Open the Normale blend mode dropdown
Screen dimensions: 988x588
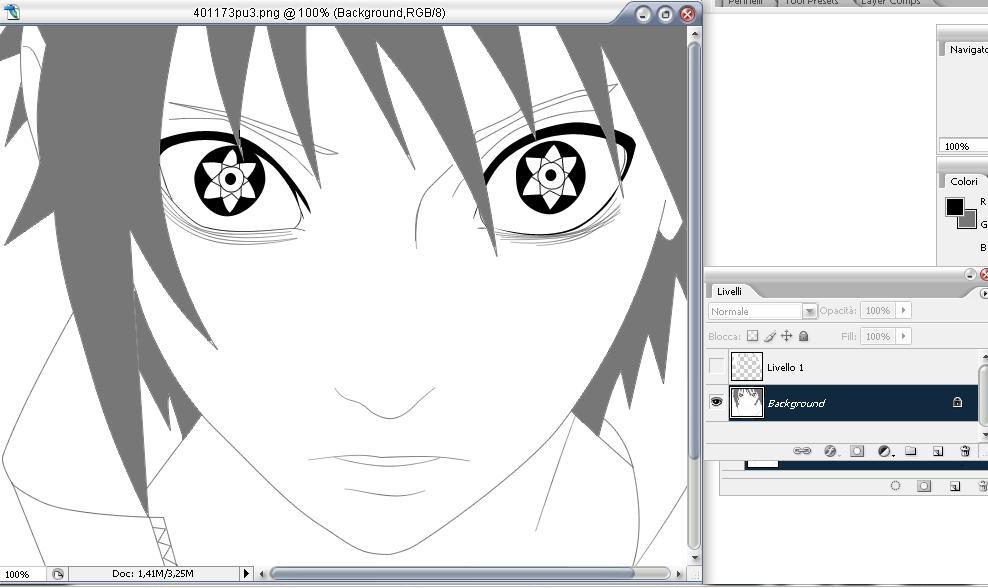coord(810,311)
